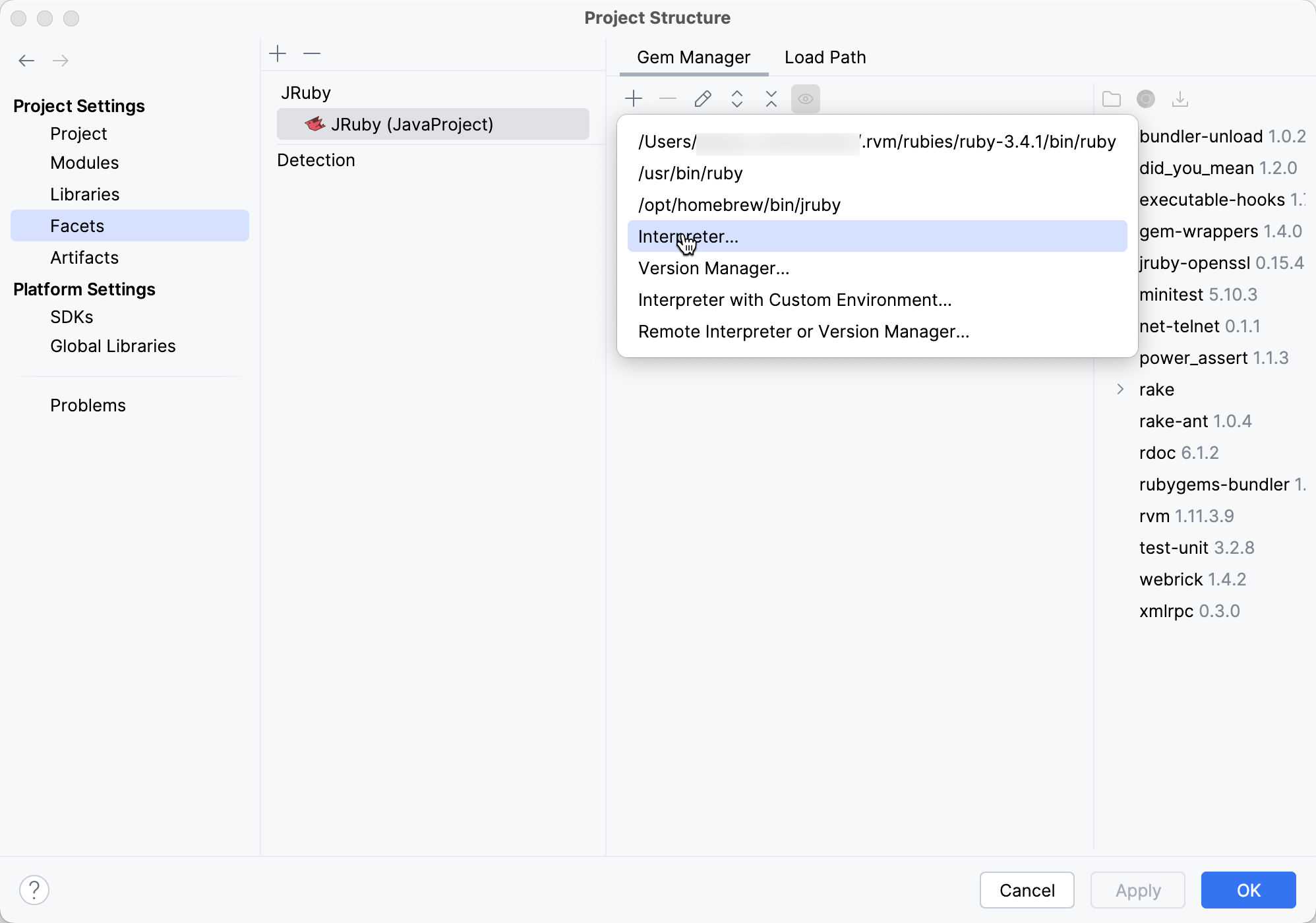Open help using the question mark icon
The height and width of the screenshot is (923, 1316).
click(34, 889)
